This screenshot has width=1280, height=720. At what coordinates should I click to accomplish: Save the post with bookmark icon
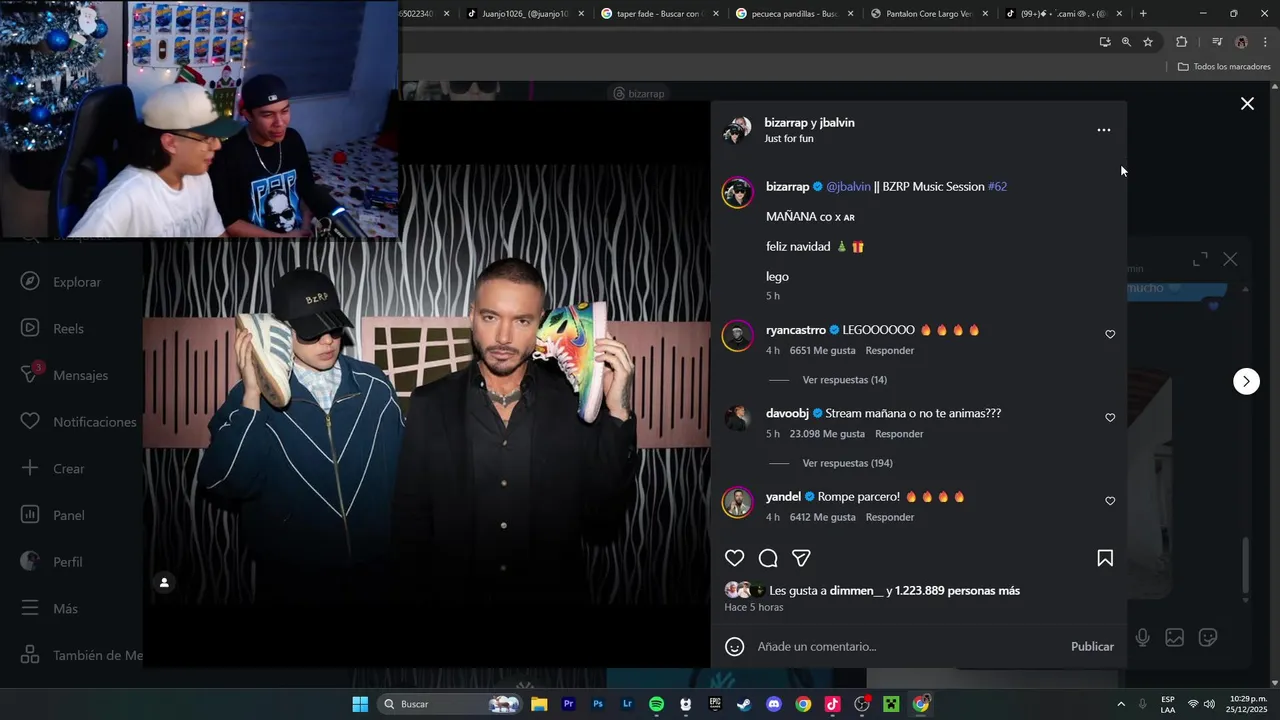pos(1105,558)
